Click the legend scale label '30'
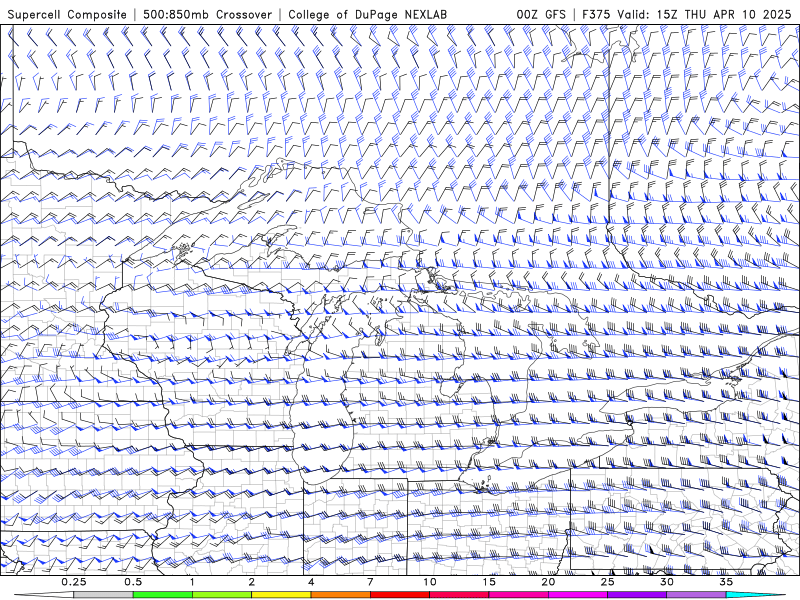800x600 pixels. (667, 582)
